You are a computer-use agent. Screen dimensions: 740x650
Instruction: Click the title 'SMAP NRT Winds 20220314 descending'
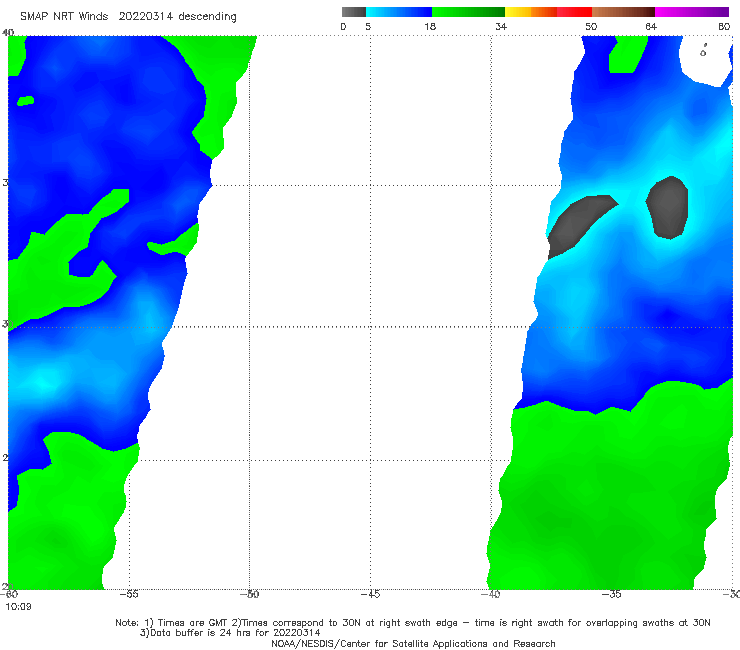[x=128, y=17]
